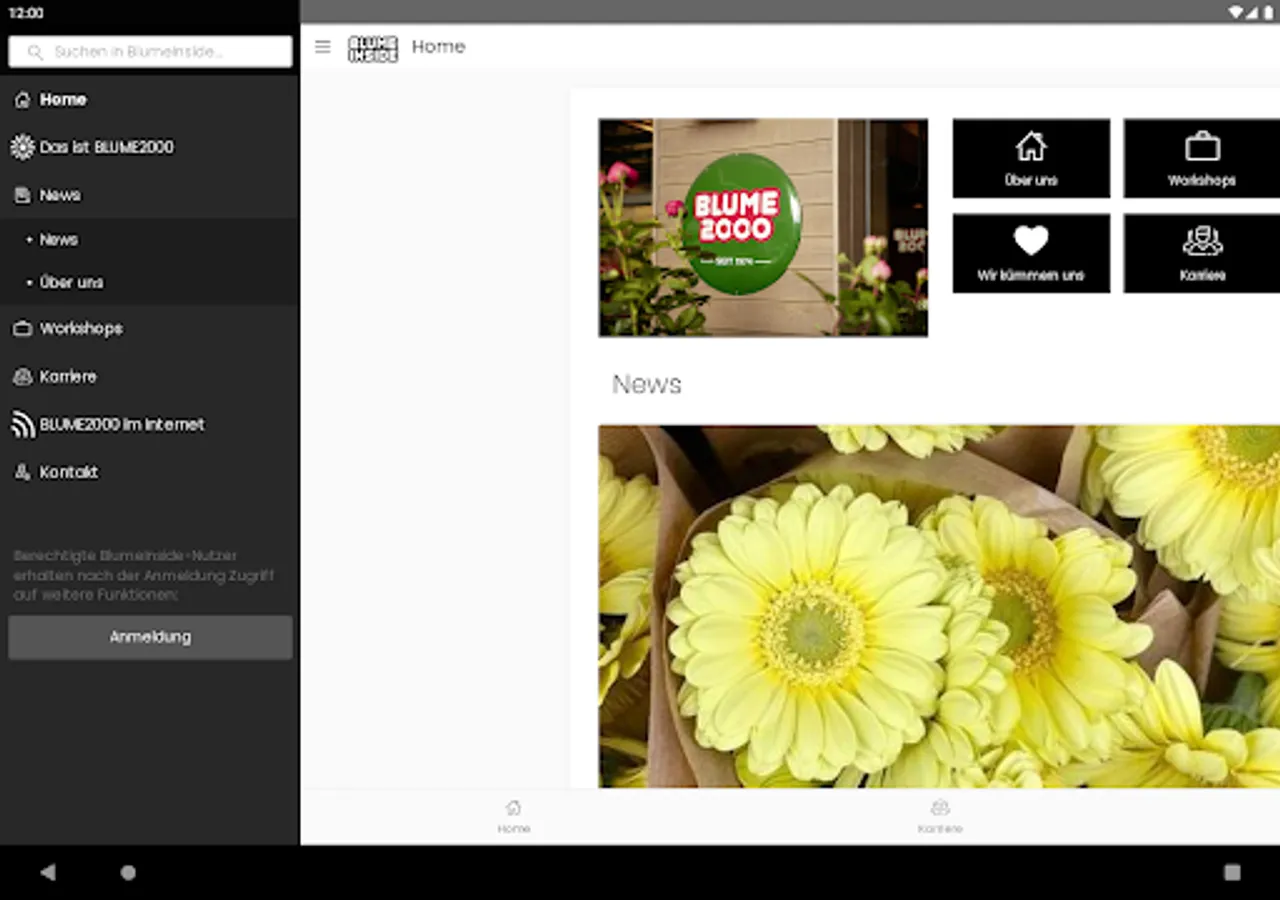Select the Über uns sub-item in the sidebar
The height and width of the screenshot is (900, 1280).
tap(150, 283)
